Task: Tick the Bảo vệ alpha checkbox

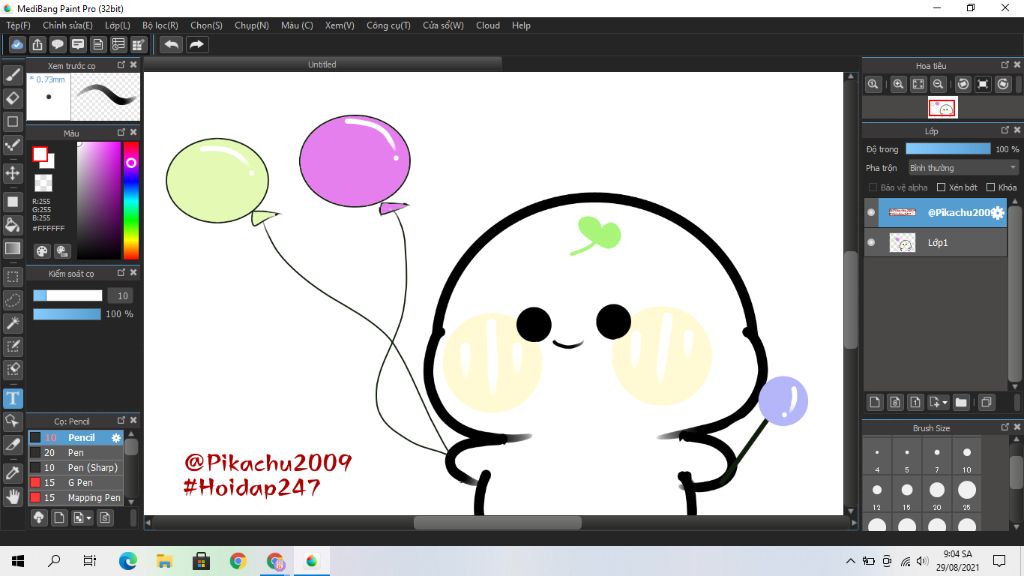Action: (x=872, y=187)
